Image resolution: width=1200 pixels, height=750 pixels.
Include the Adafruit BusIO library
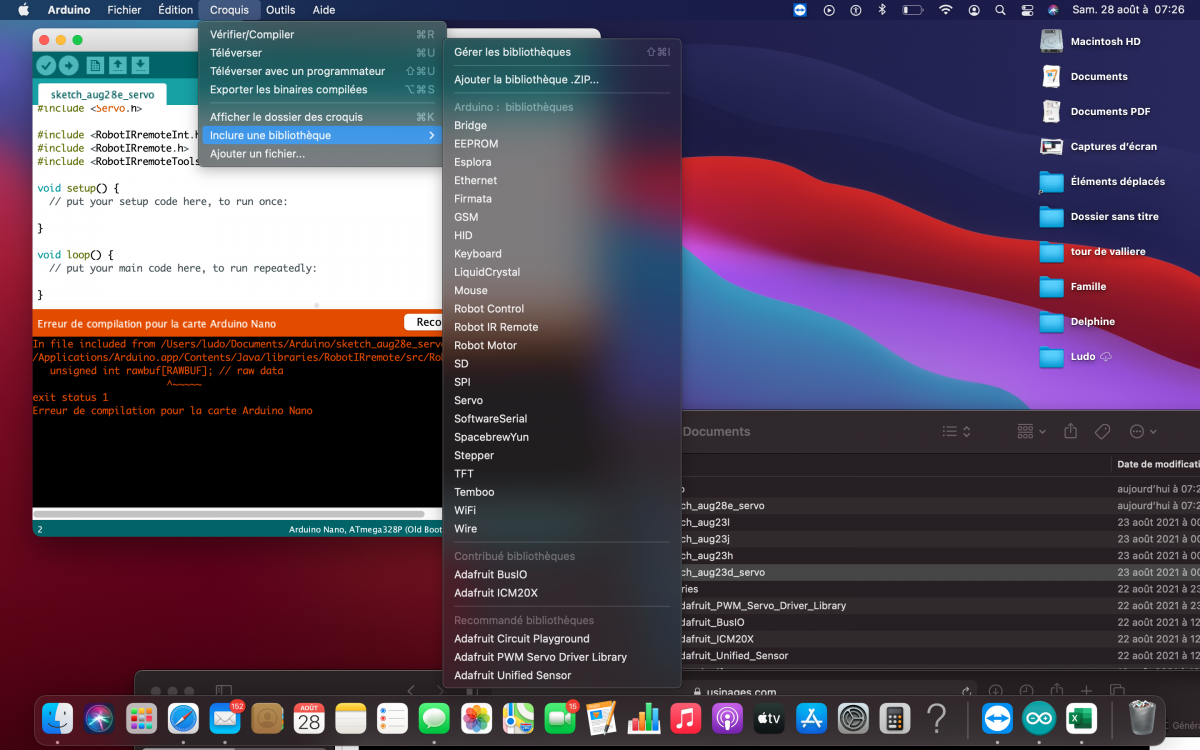tap(562, 575)
